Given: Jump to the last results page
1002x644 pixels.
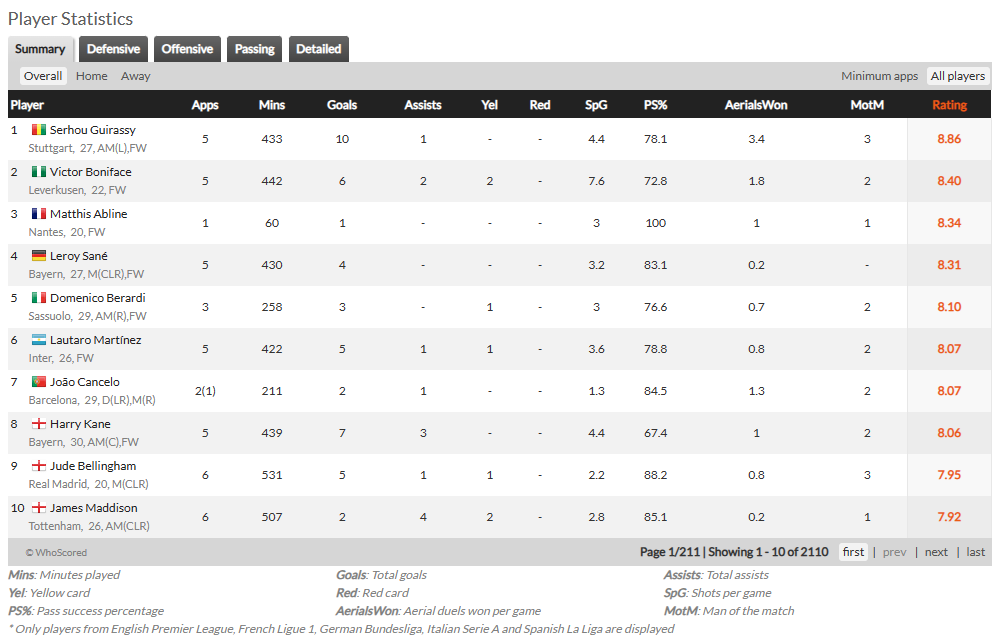Looking at the screenshot, I should pyautogui.click(x=976, y=552).
